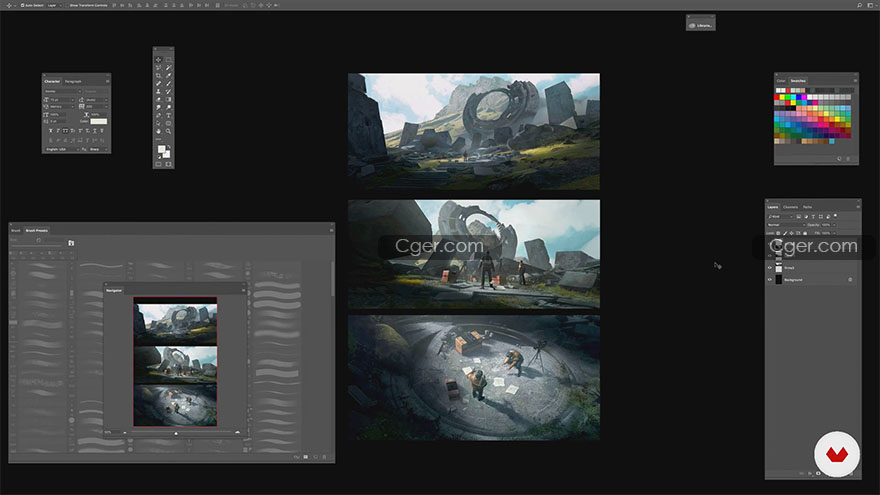Select the Move tool in the Tools panel
The image size is (880, 495).
[158, 59]
